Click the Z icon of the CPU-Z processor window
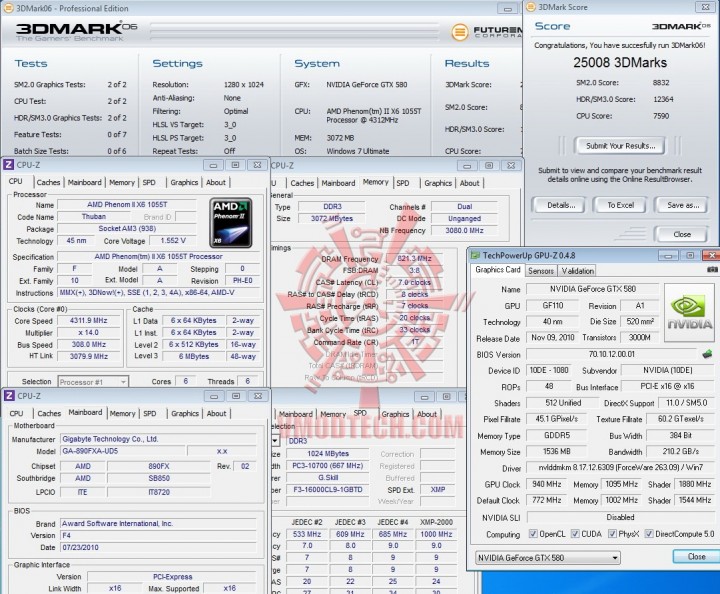 [9, 164]
